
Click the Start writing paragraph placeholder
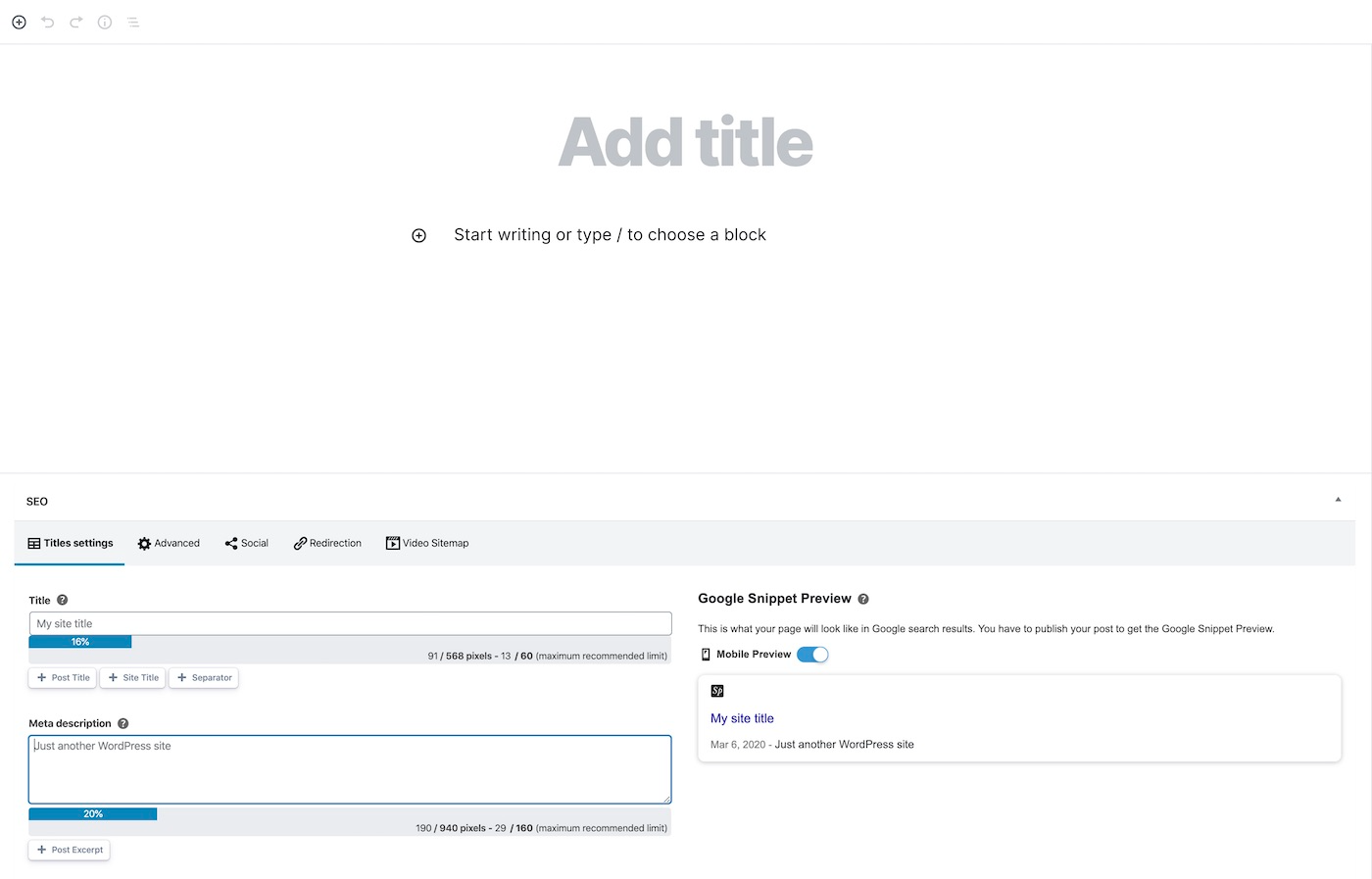tap(610, 235)
